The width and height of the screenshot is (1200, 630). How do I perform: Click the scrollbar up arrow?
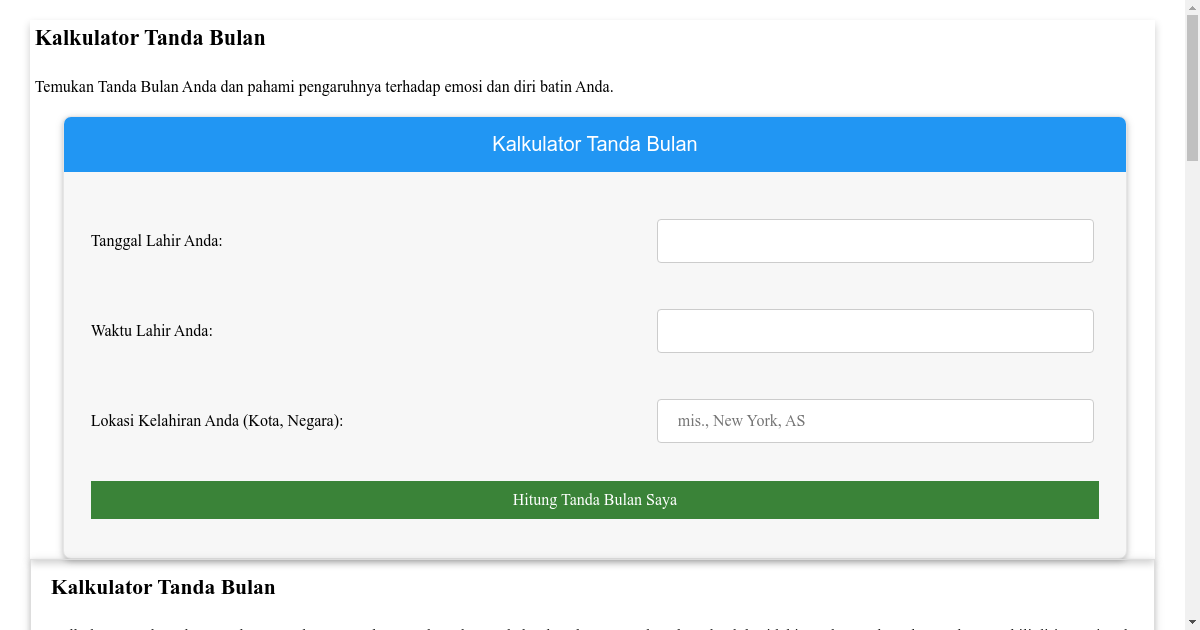point(1192,7)
